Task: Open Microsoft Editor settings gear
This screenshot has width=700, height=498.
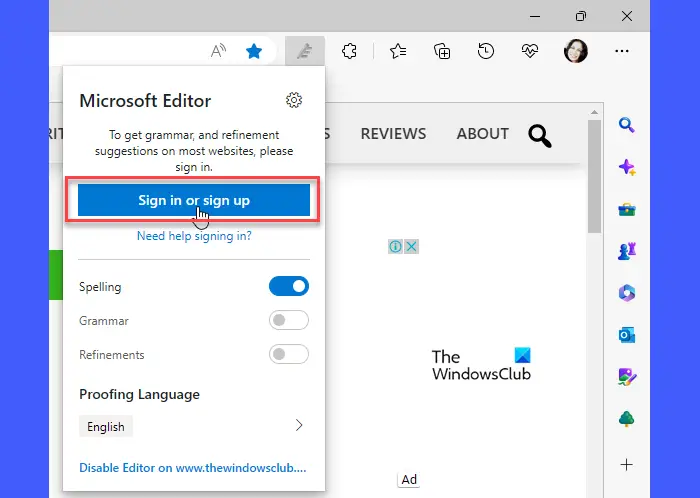Action: pyautogui.click(x=294, y=100)
